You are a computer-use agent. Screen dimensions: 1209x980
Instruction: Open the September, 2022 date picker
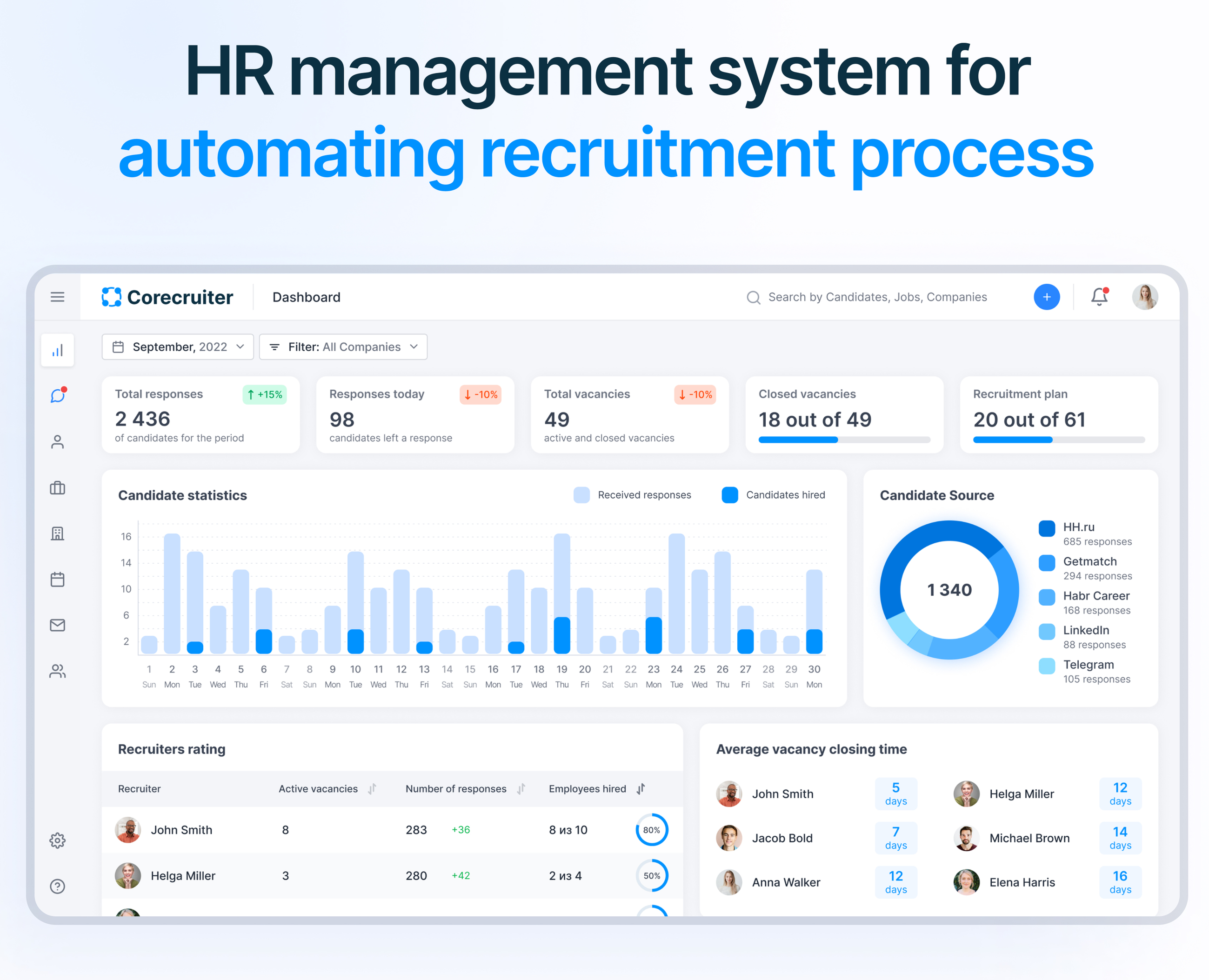177,347
